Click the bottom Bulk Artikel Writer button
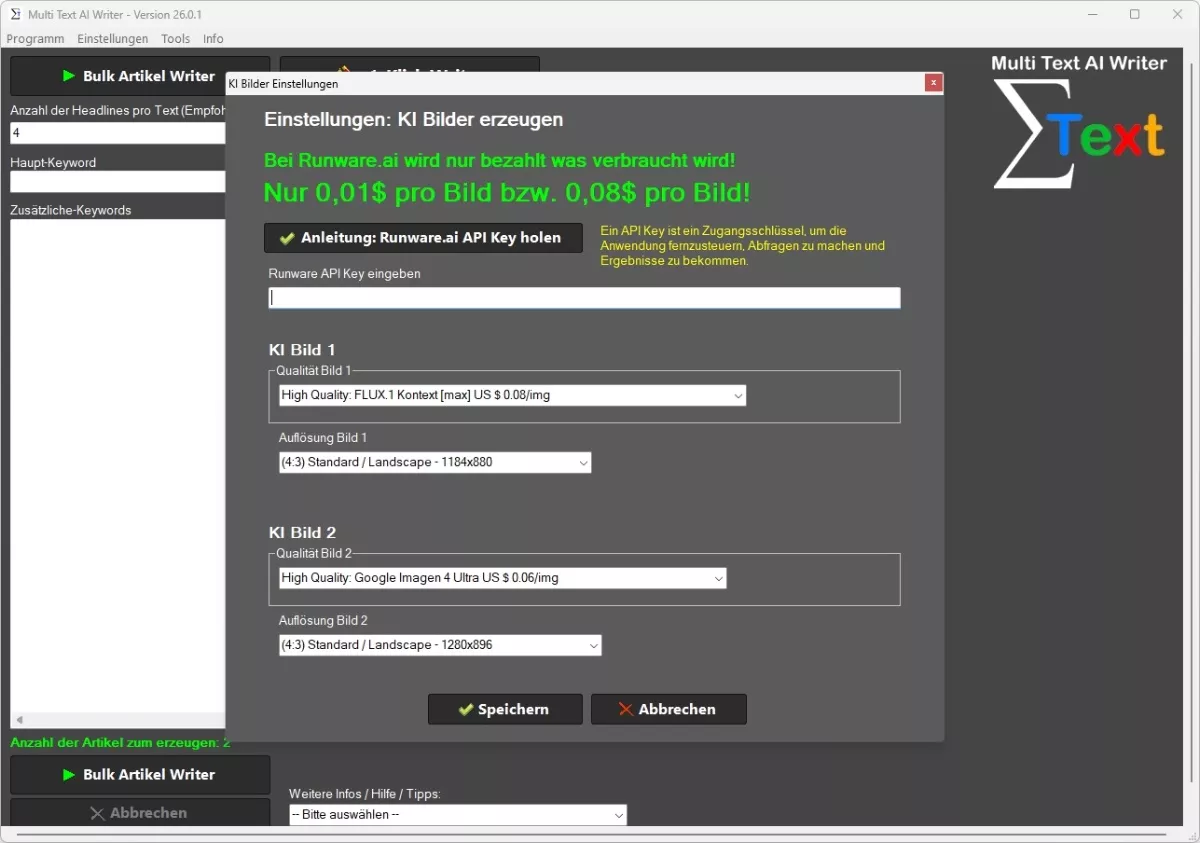The width and height of the screenshot is (1200, 843). pos(140,775)
